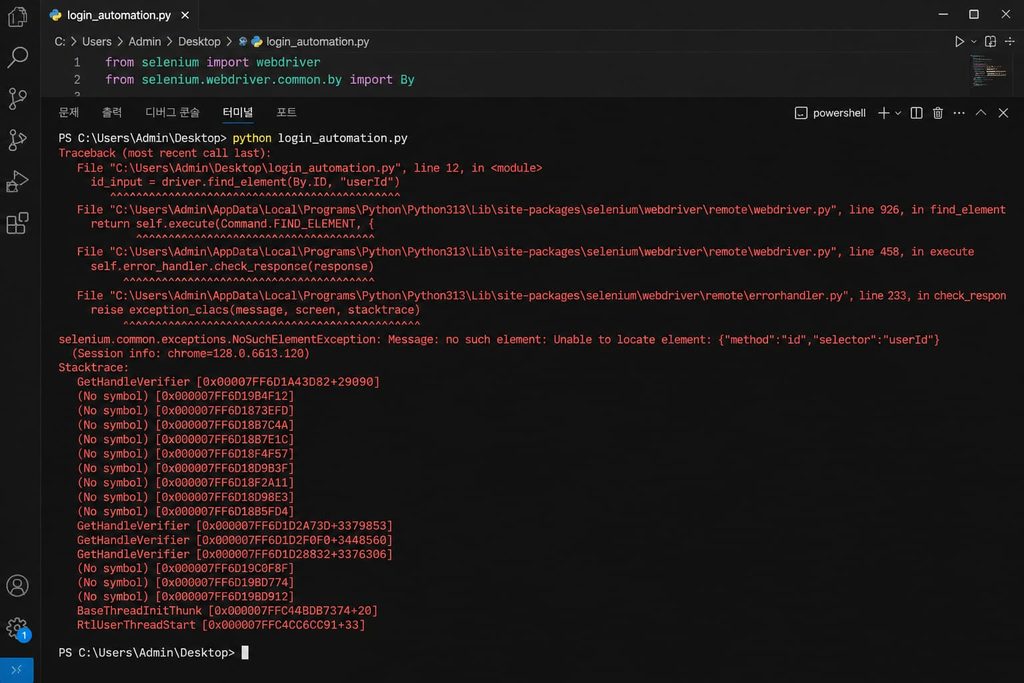Select the login_automation.py editor tab
This screenshot has height=683, width=1024.
pos(119,15)
